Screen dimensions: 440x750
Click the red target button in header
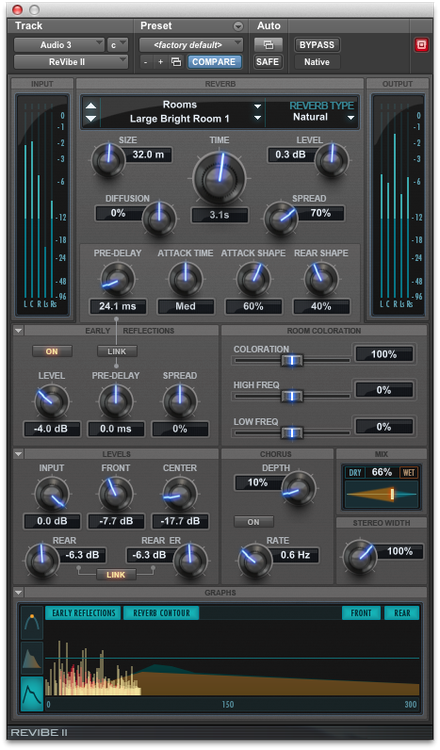click(x=421, y=45)
